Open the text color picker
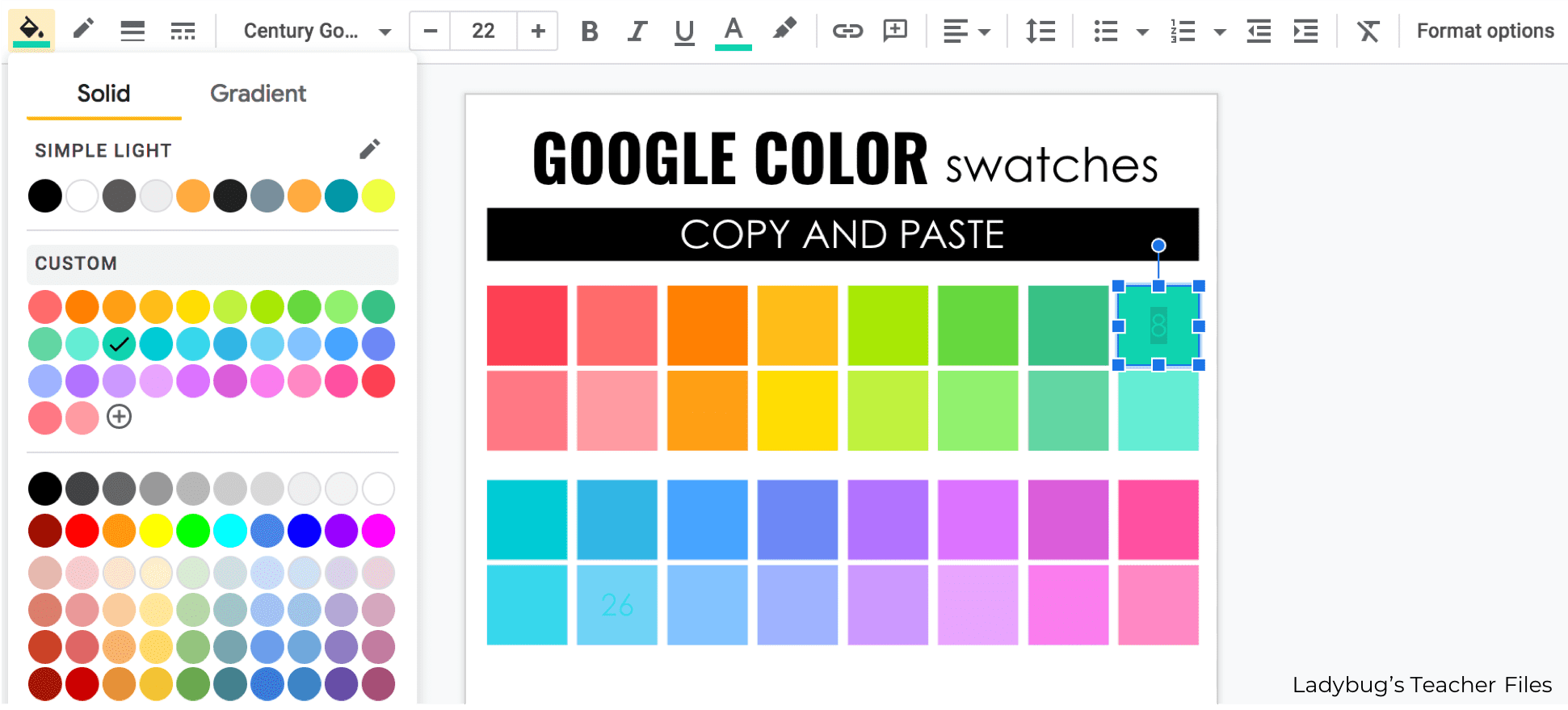The width and height of the screenshot is (1568, 710). click(x=733, y=32)
